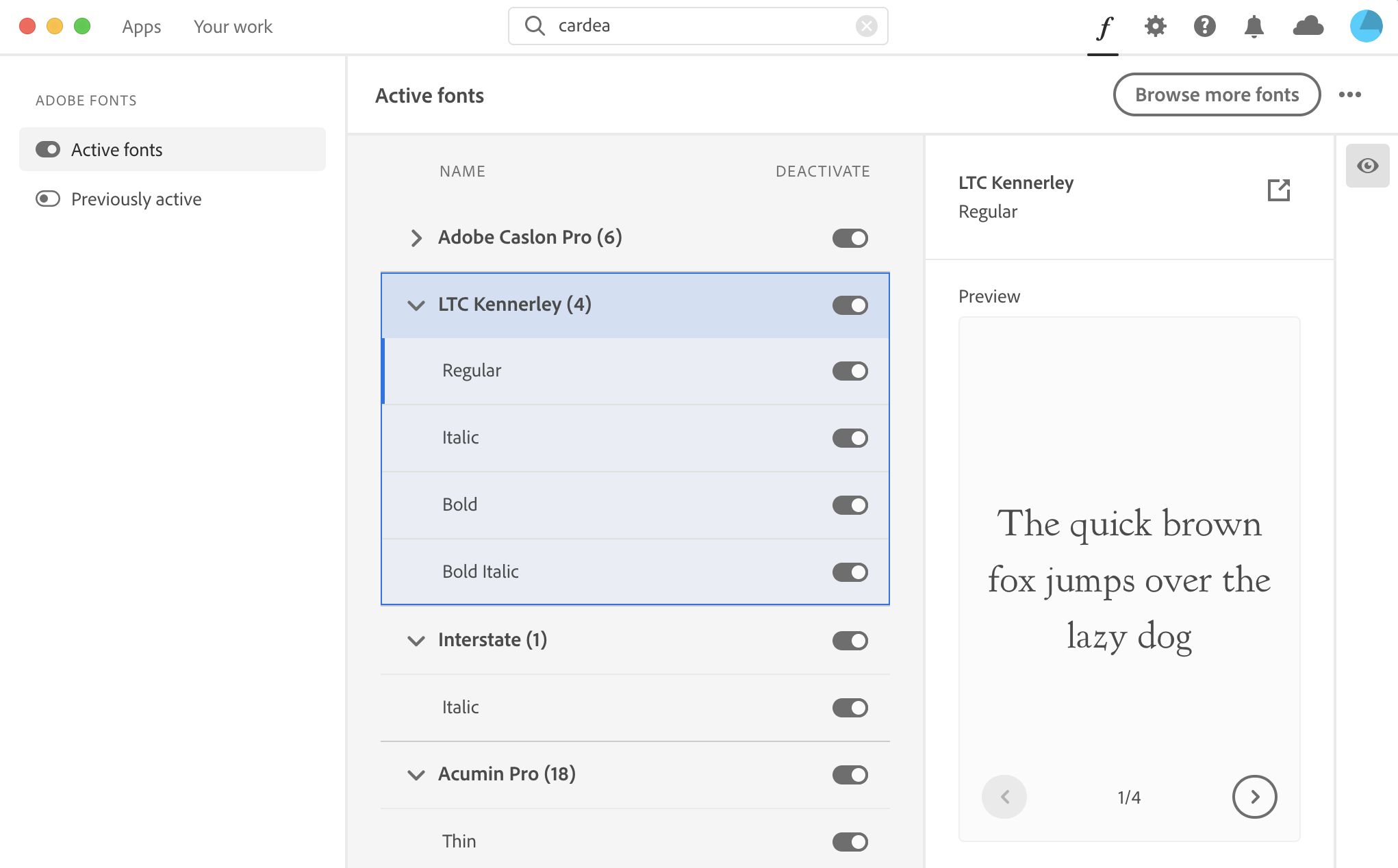Check cloud sync status icon
1398x868 pixels.
tap(1308, 27)
